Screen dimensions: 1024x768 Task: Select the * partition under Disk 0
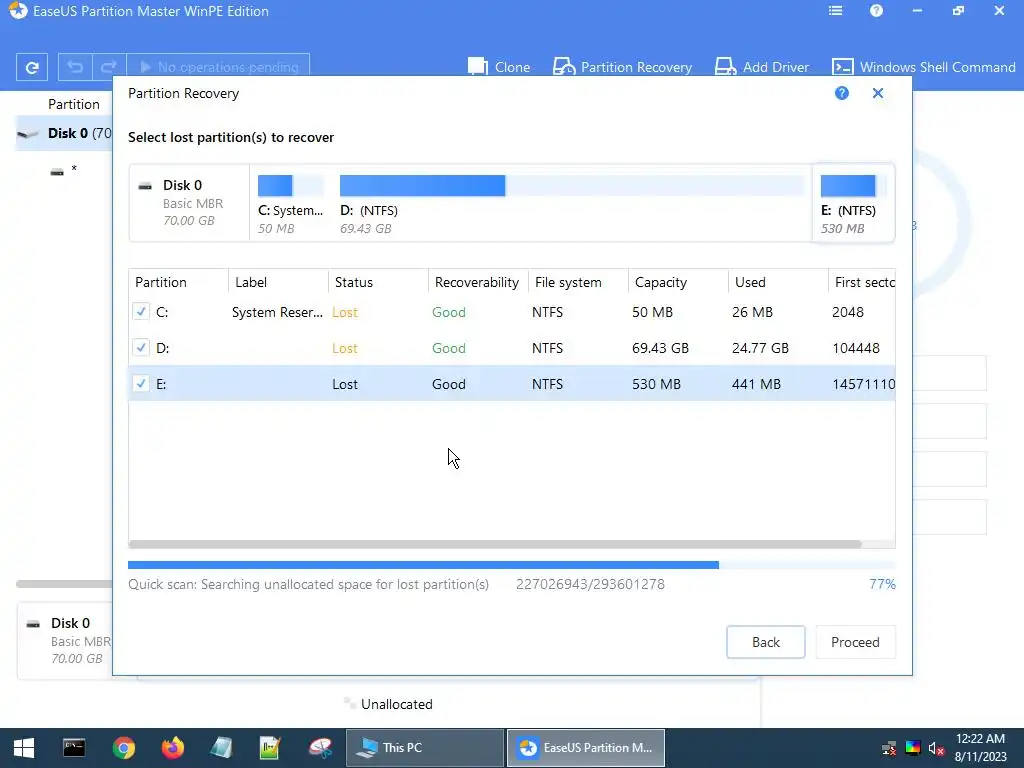(64, 170)
